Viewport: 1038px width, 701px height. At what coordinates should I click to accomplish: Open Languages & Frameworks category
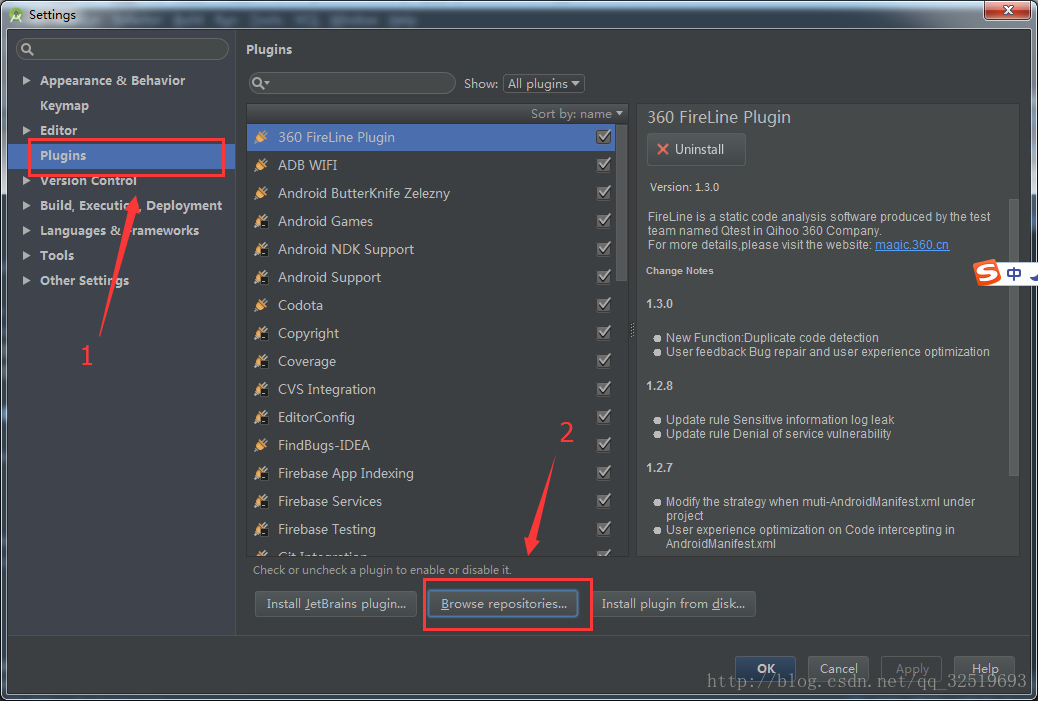tap(119, 230)
